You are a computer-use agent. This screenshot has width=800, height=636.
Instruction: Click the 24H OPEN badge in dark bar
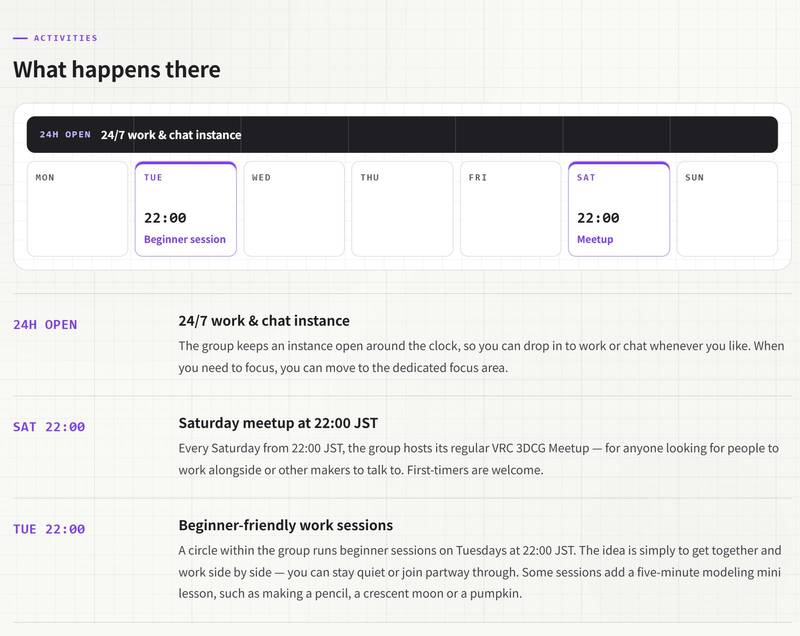65,135
